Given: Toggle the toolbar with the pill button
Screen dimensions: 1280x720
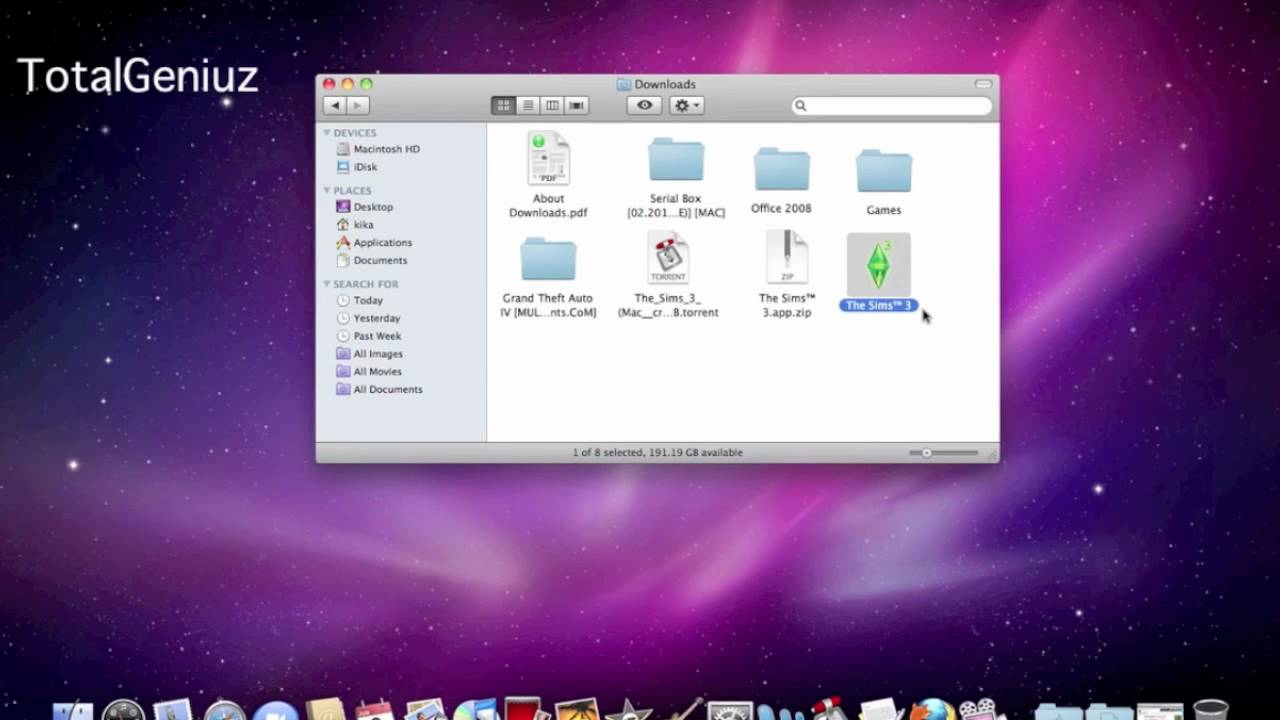Looking at the screenshot, I should (x=983, y=84).
